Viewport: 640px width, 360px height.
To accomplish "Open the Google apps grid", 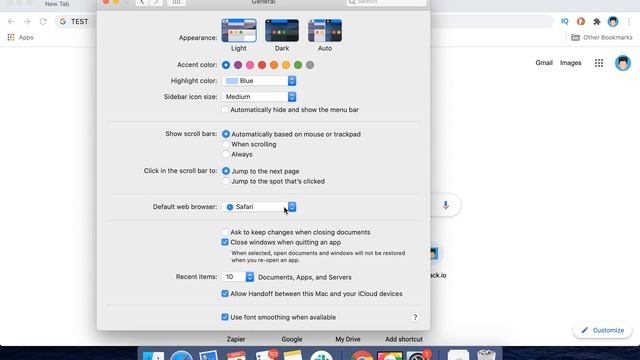I will click(599, 63).
